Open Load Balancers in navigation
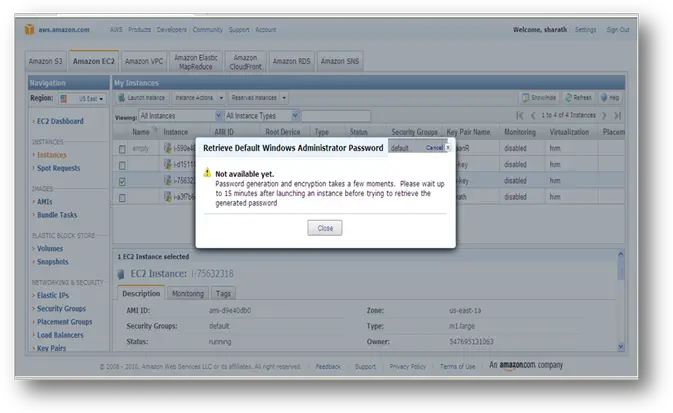The image size is (673, 413). pos(60,335)
